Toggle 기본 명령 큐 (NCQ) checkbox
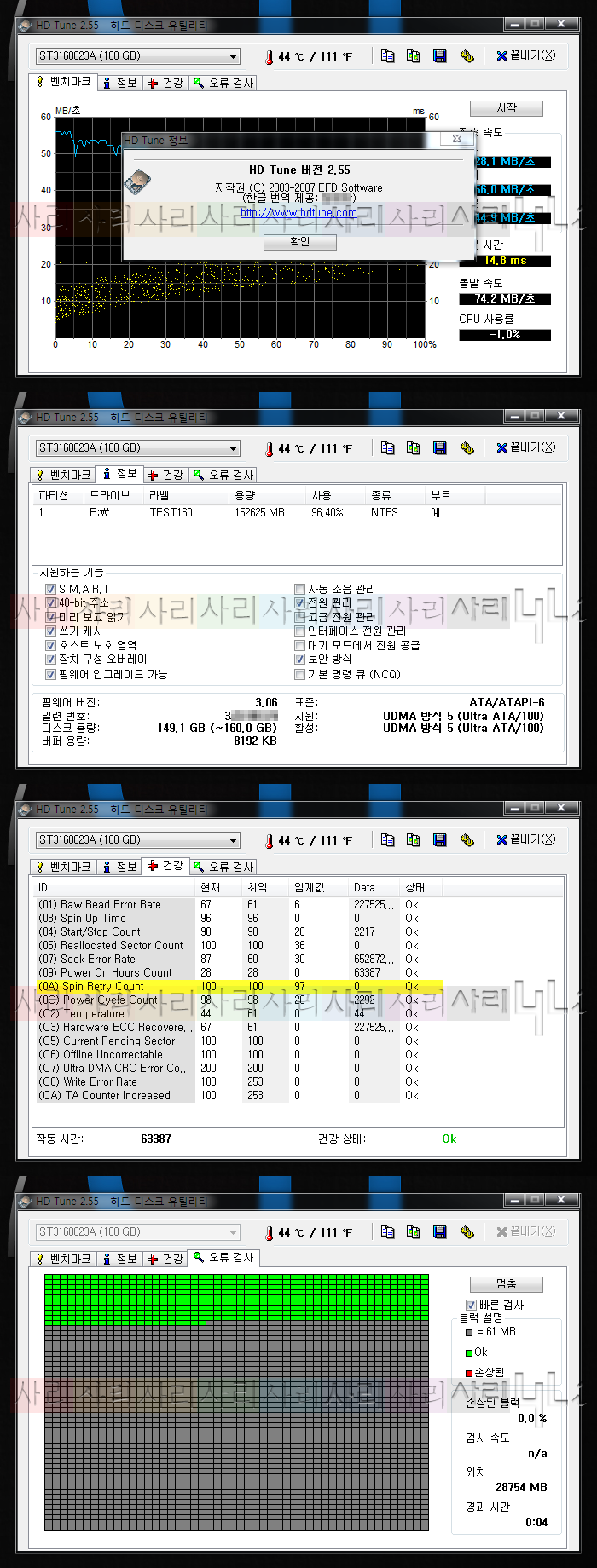The image size is (597, 1568). [x=299, y=674]
